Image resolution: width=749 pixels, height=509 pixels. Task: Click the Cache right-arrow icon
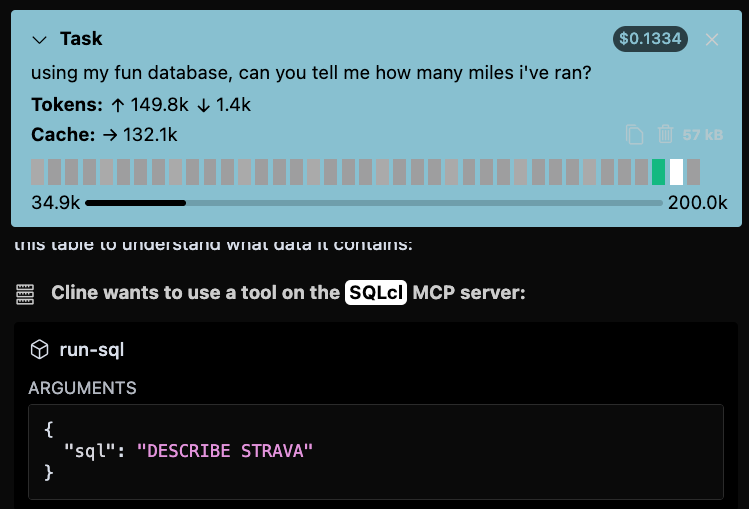(109, 134)
